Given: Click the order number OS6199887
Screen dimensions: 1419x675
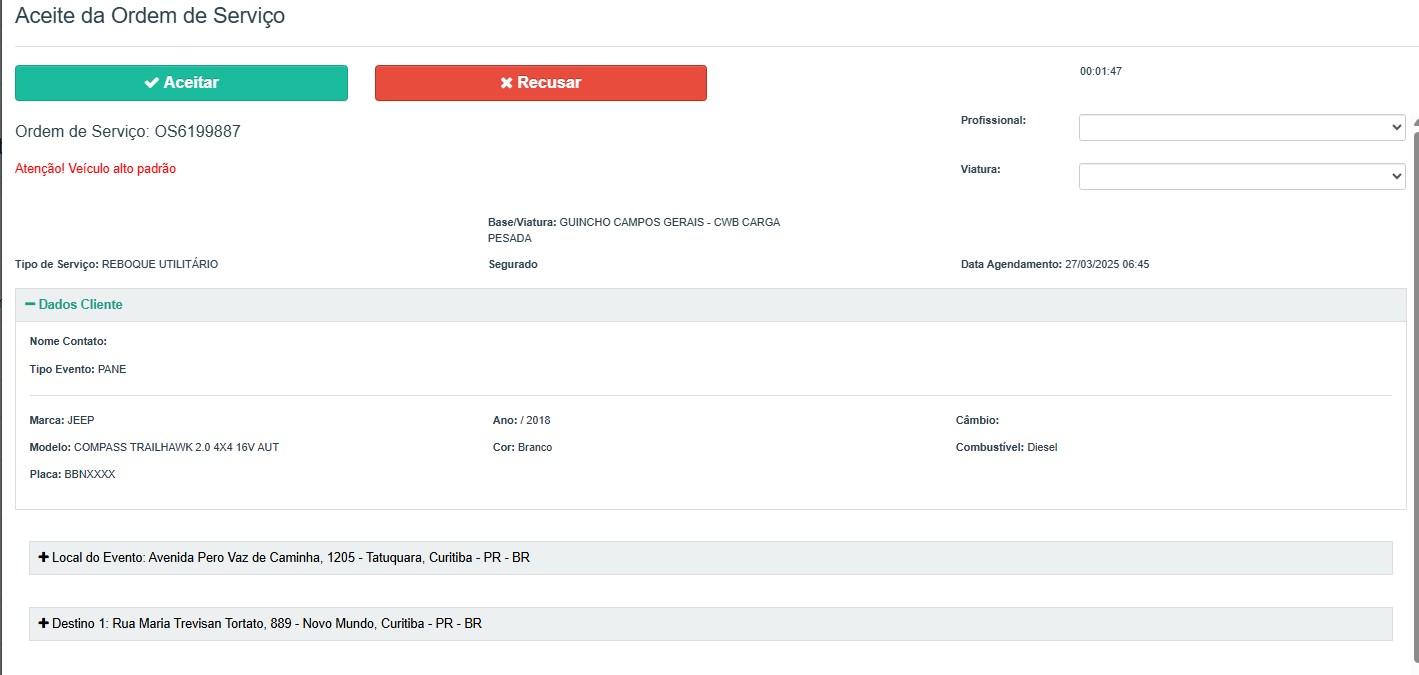Looking at the screenshot, I should point(197,131).
